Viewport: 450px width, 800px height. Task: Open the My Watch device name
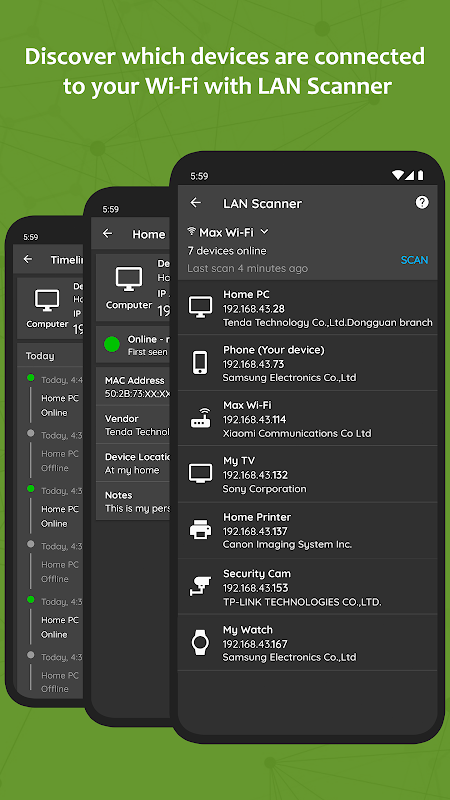[248, 630]
